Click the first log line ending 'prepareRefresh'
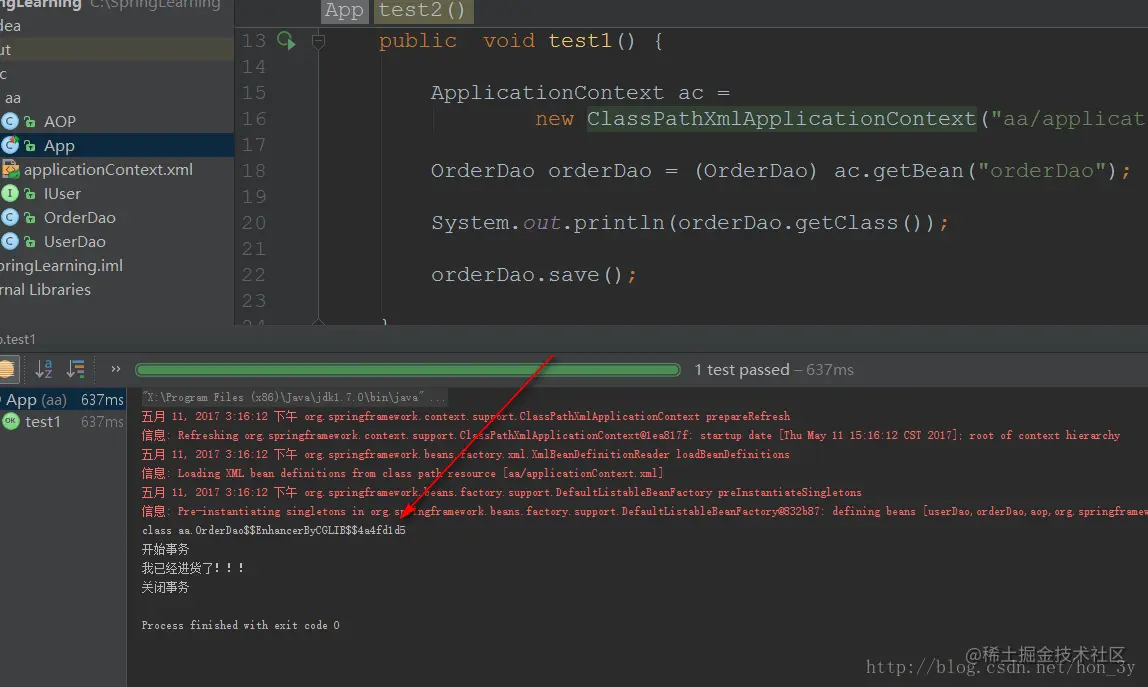1148x687 pixels. (x=466, y=416)
